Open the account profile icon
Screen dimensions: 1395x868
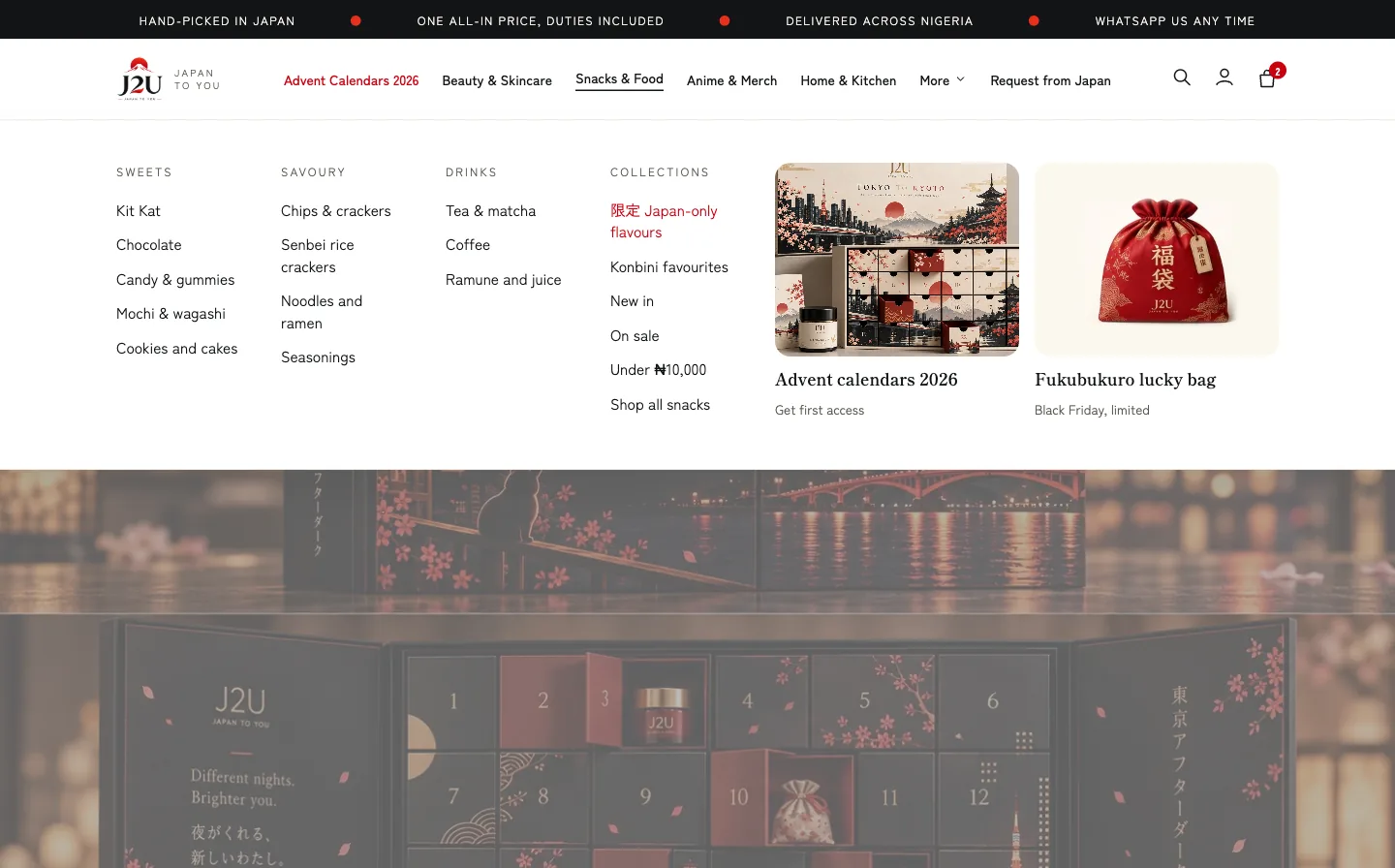pos(1224,77)
